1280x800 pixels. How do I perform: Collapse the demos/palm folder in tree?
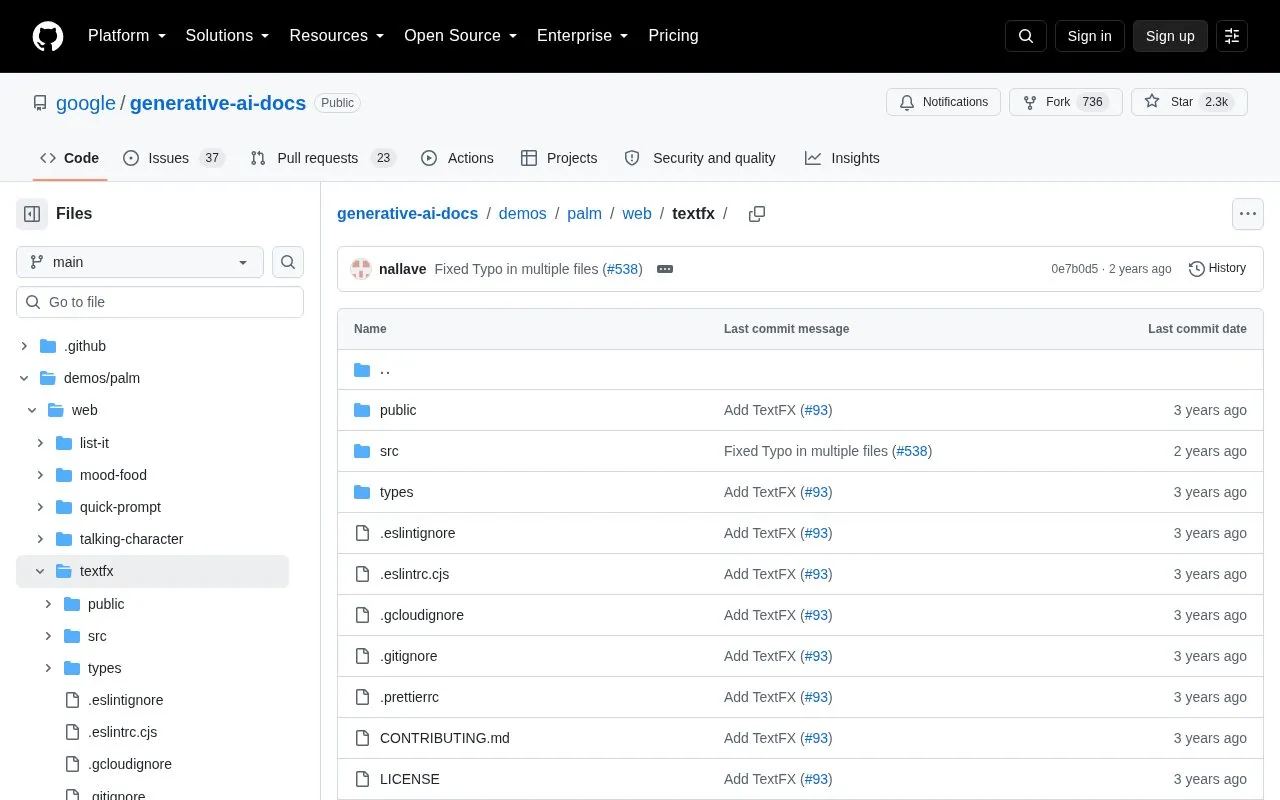(x=24, y=378)
